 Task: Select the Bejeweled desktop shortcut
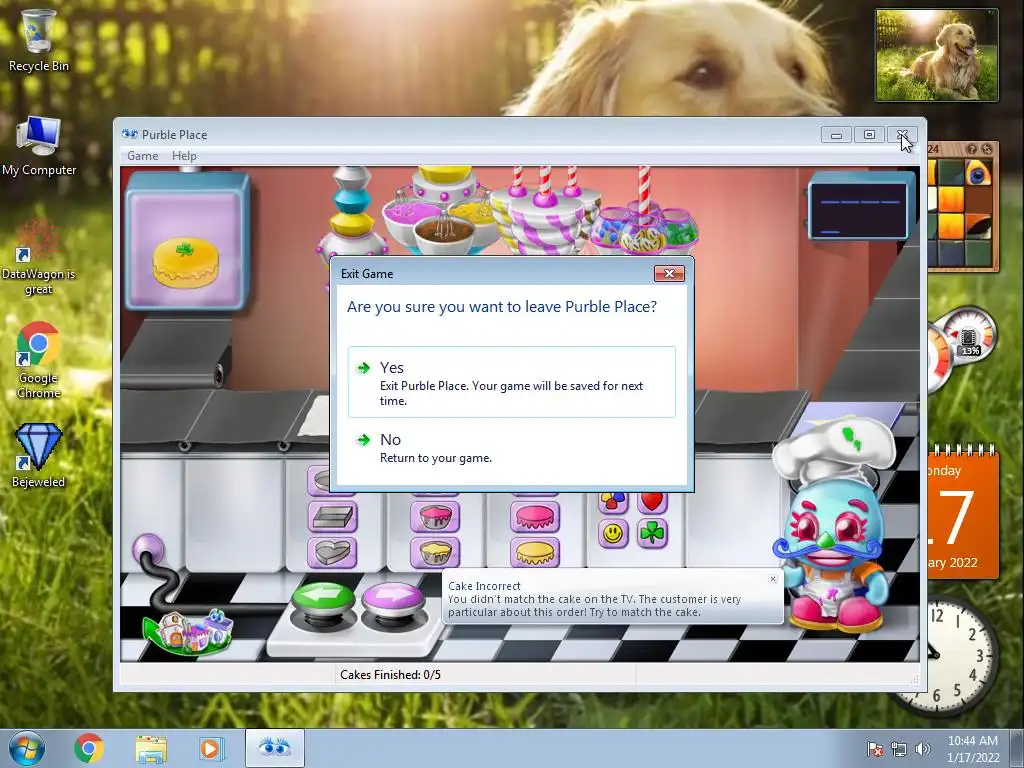39,456
